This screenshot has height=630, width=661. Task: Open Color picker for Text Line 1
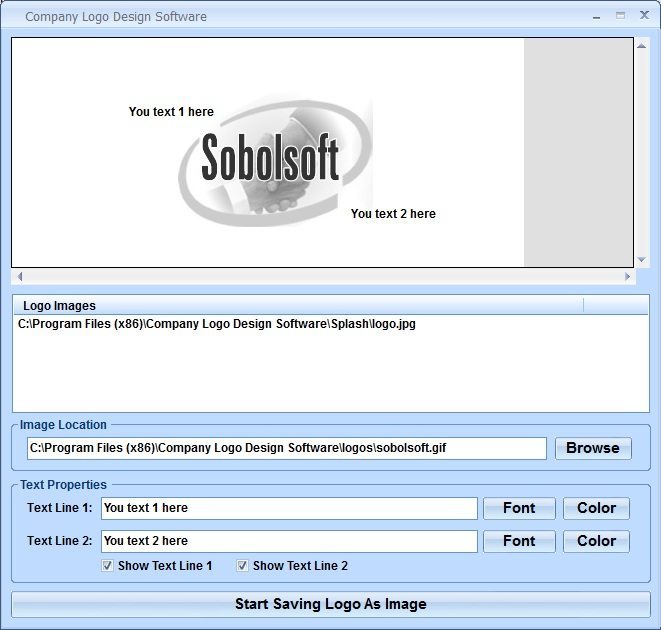tap(597, 508)
